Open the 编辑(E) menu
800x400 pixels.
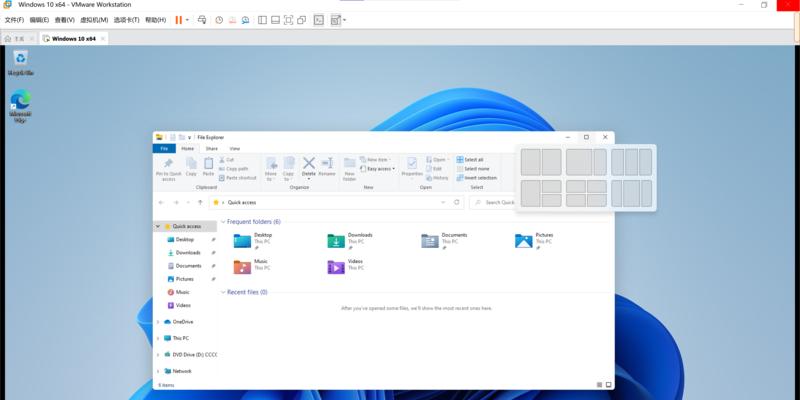coord(39,20)
